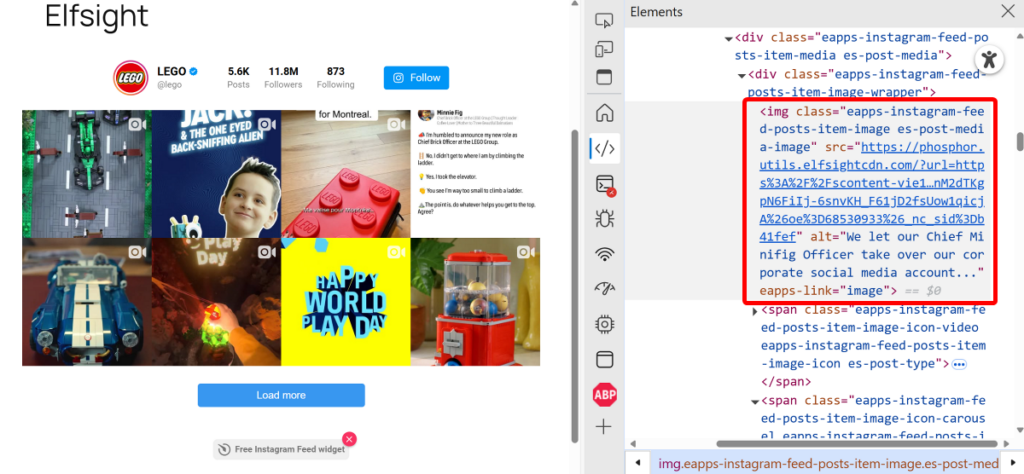
Task: Collapse the eapps-instagram-feed-posts-item-media div
Action: point(729,39)
